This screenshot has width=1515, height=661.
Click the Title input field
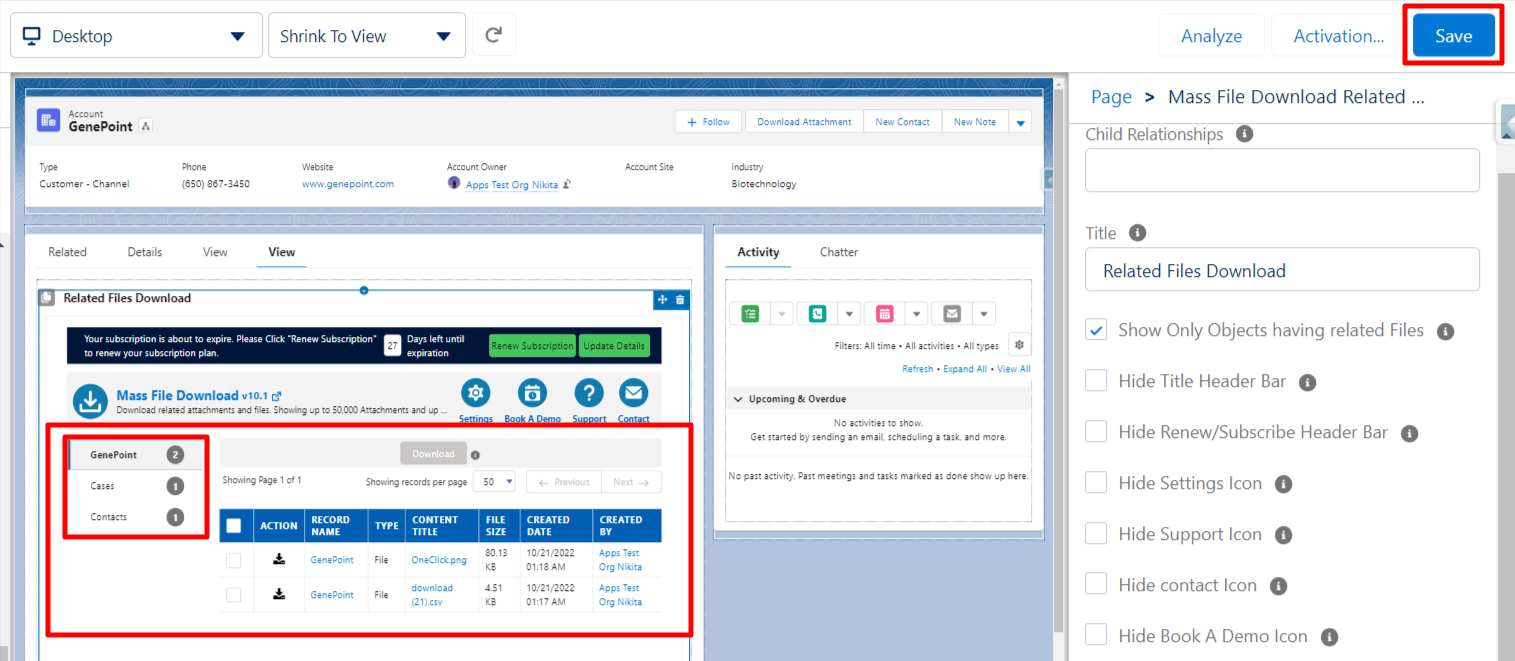click(1282, 270)
